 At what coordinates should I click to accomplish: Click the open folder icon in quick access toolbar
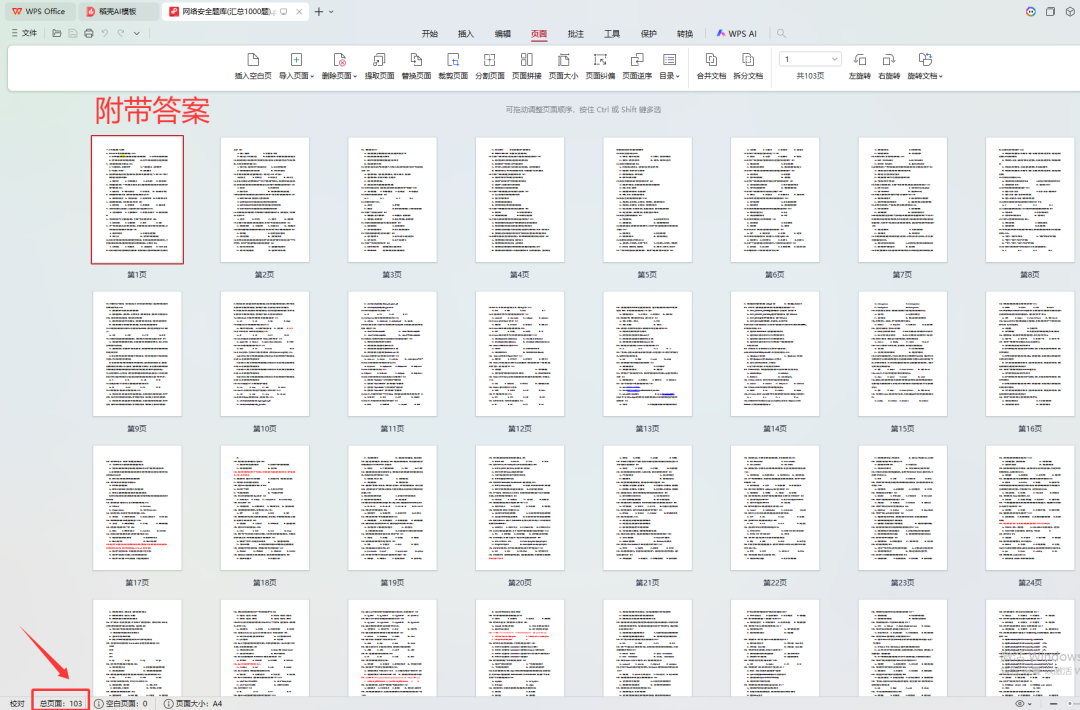(x=56, y=33)
